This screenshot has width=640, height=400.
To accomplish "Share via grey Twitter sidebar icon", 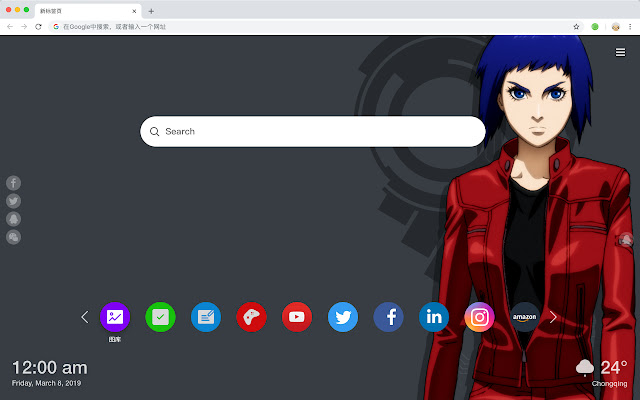I will (x=13, y=201).
